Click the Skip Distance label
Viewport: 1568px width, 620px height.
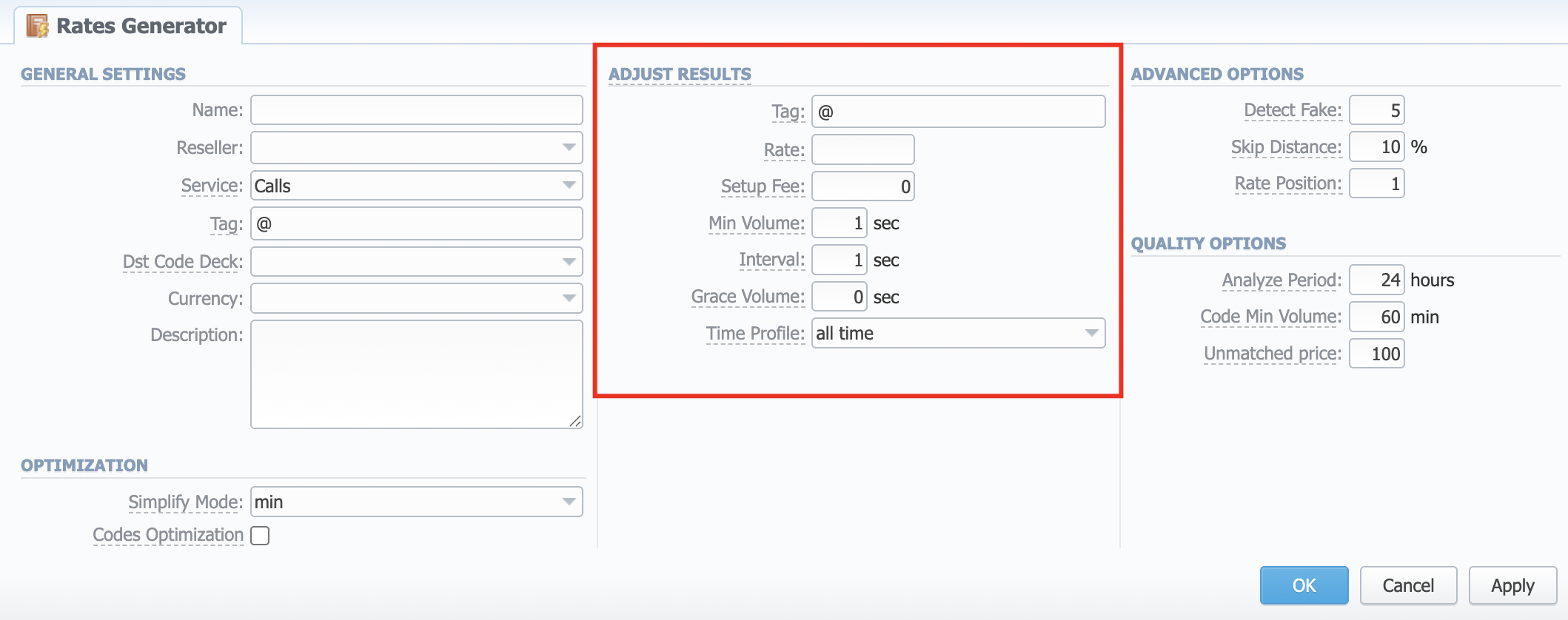point(1286,147)
